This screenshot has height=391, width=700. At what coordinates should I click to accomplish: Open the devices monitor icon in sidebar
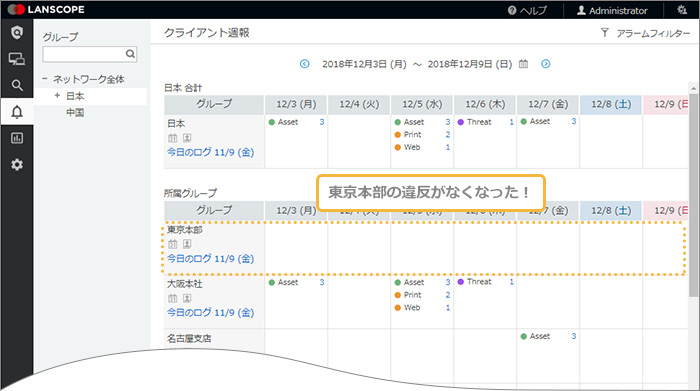(17, 58)
